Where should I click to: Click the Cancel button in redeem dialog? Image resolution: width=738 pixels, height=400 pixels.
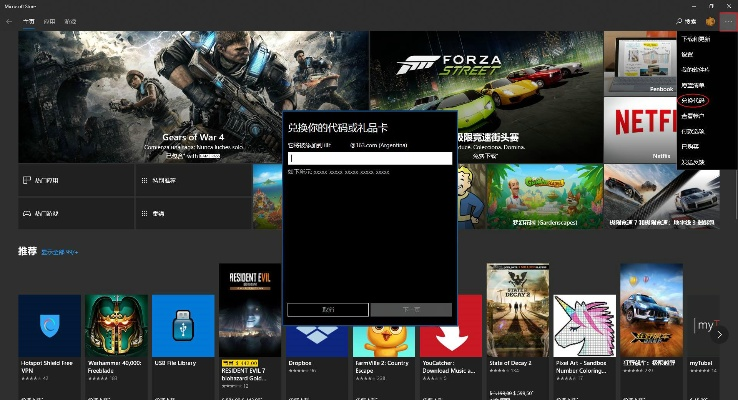pyautogui.click(x=328, y=310)
